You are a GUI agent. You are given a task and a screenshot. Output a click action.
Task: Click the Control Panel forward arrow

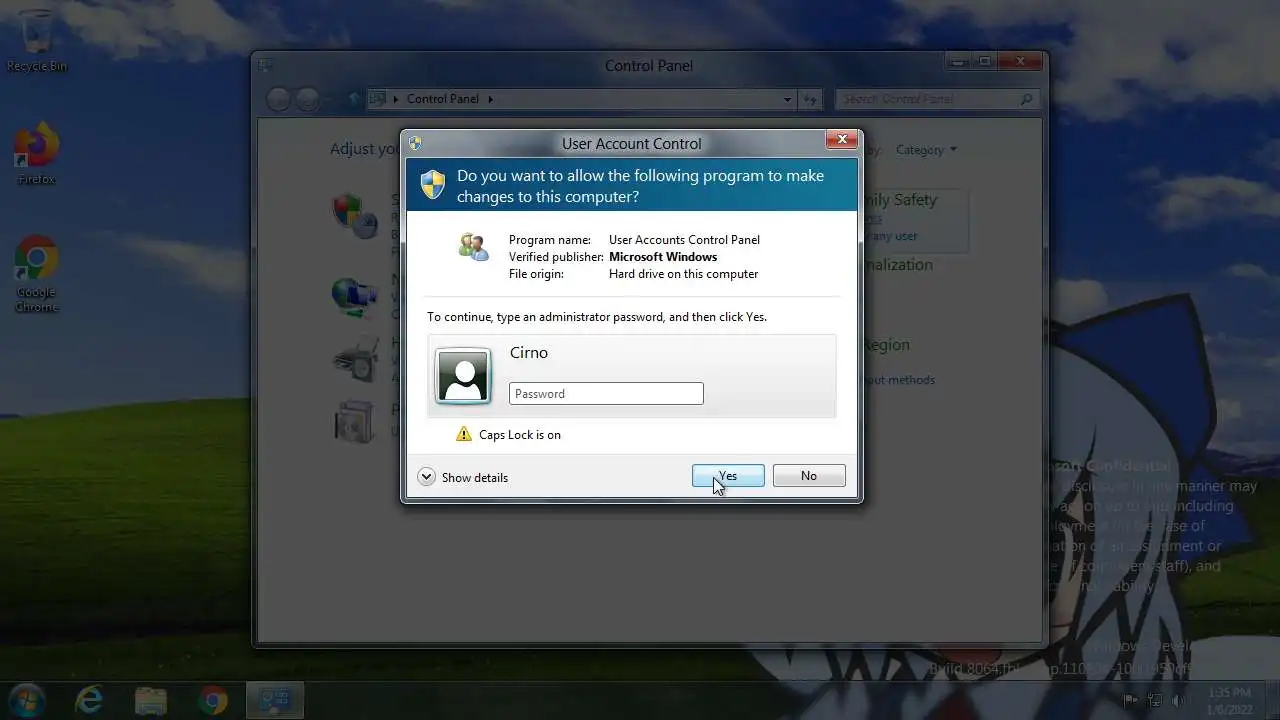coord(308,99)
